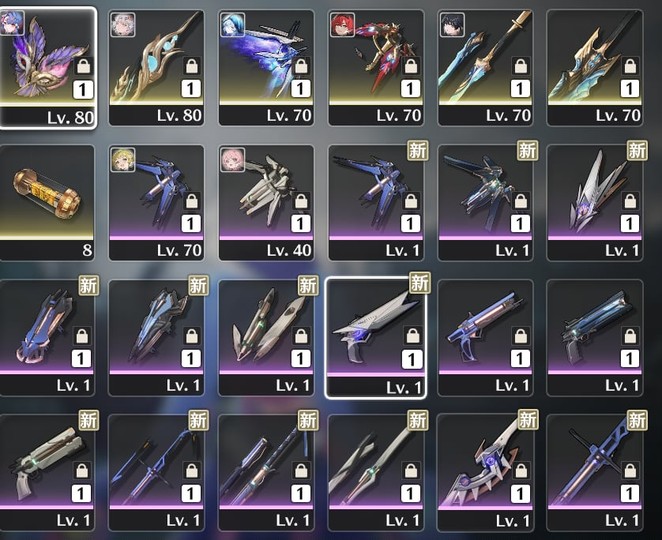
Task: Select the blue-copper pistol in third row
Action: click(x=485, y=338)
